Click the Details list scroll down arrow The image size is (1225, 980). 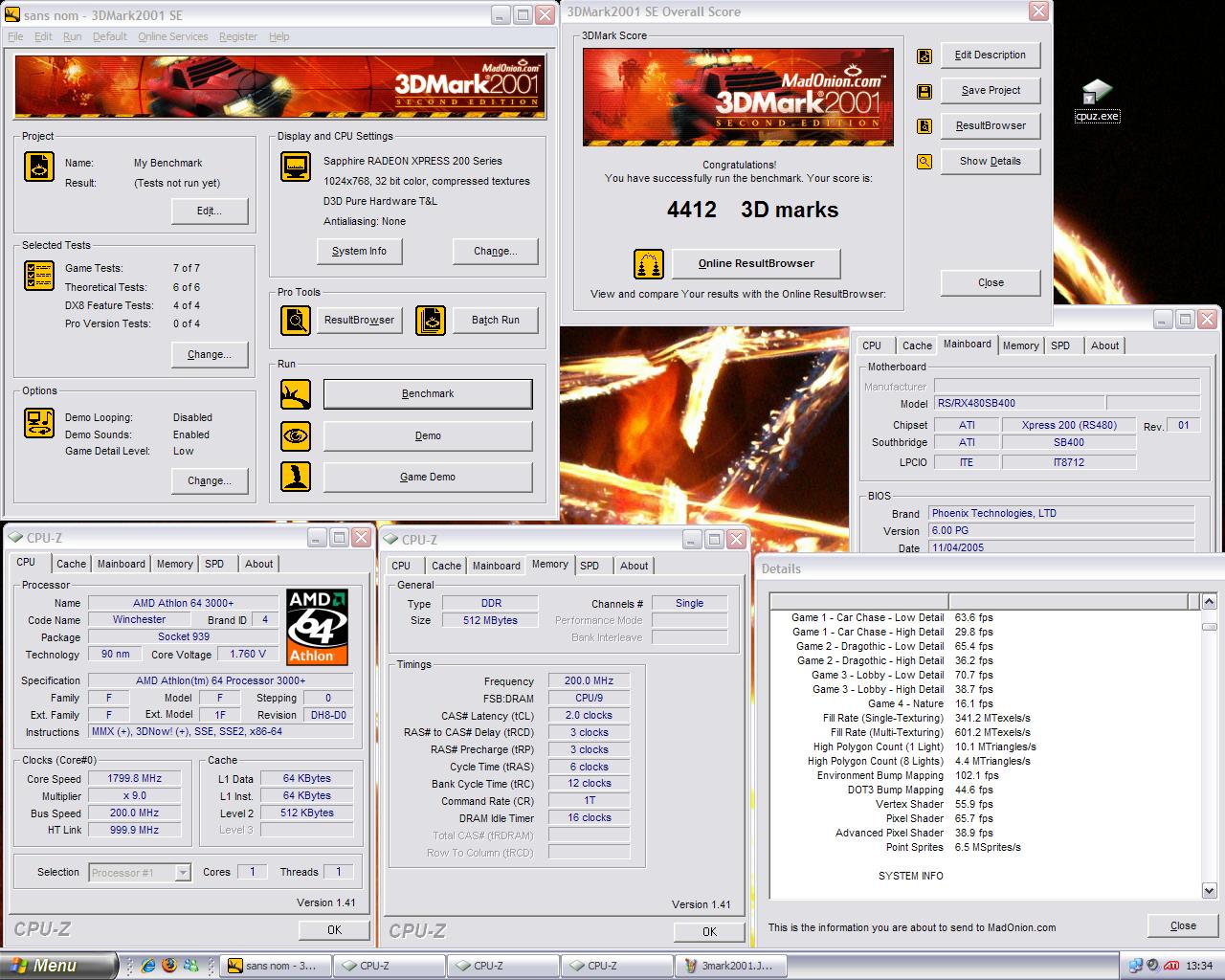click(x=1209, y=891)
